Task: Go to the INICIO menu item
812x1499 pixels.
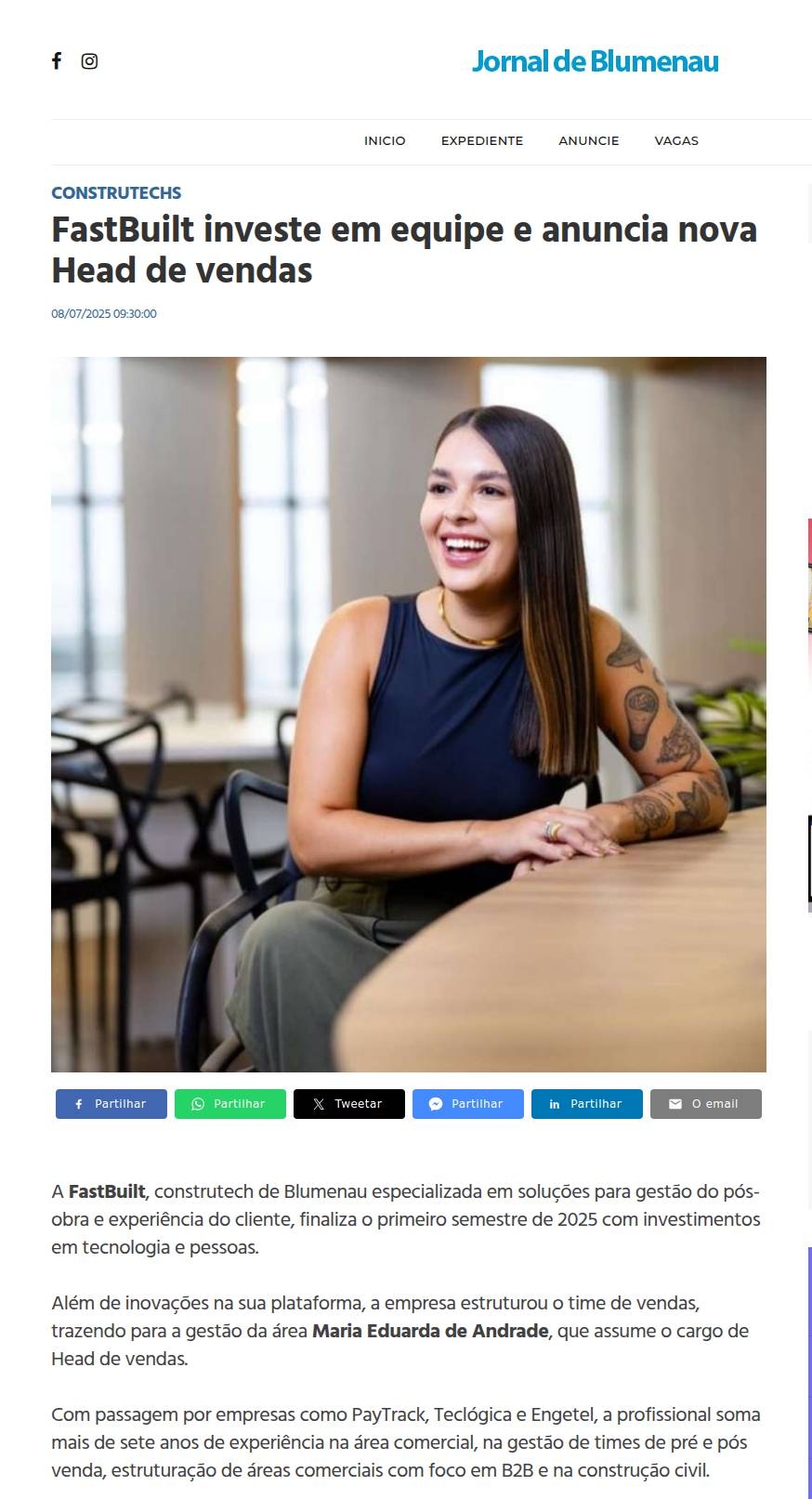Action: click(385, 141)
